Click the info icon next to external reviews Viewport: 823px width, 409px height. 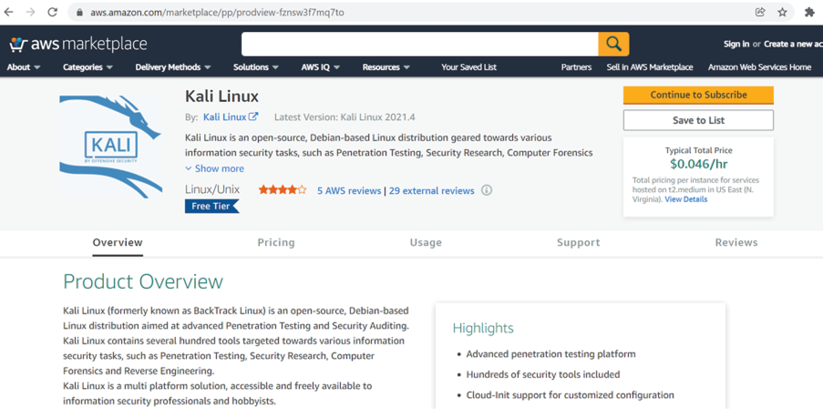pyautogui.click(x=487, y=190)
